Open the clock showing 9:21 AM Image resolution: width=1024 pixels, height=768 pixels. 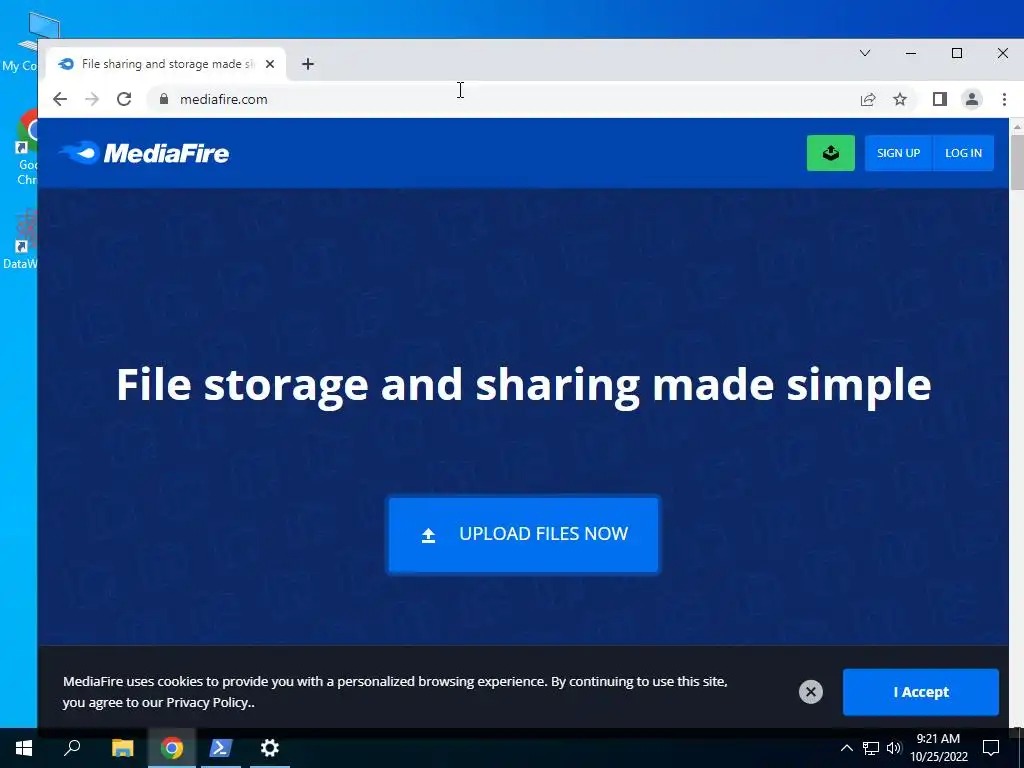[x=938, y=748]
